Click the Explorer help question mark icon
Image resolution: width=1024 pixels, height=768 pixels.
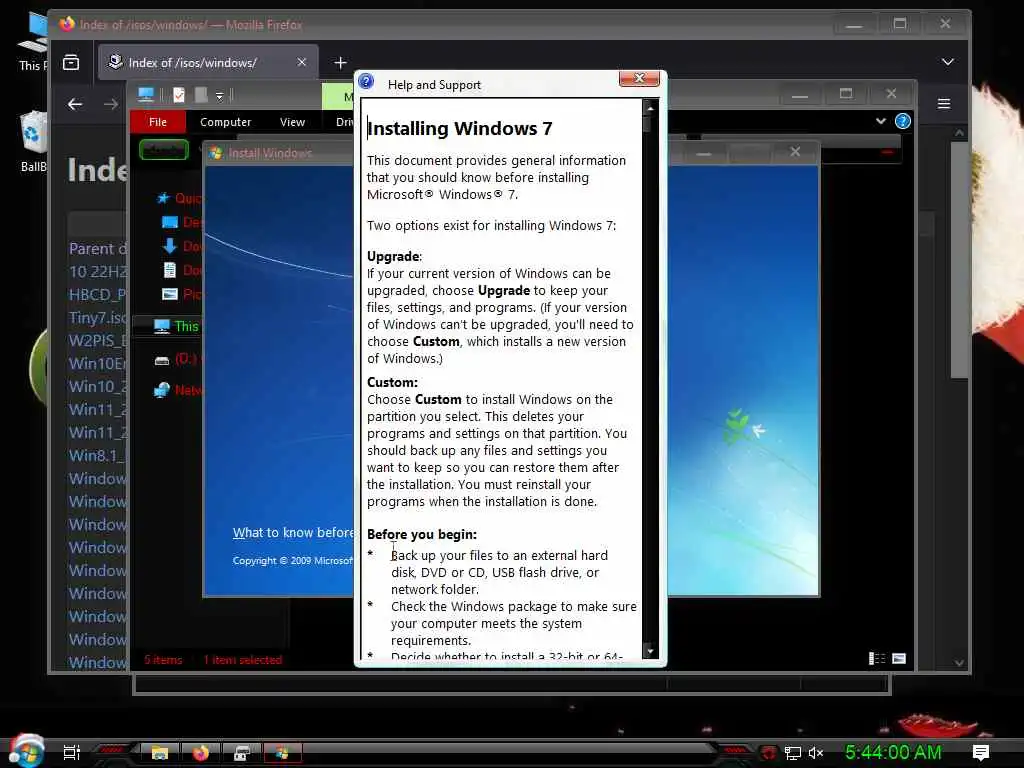(x=903, y=121)
